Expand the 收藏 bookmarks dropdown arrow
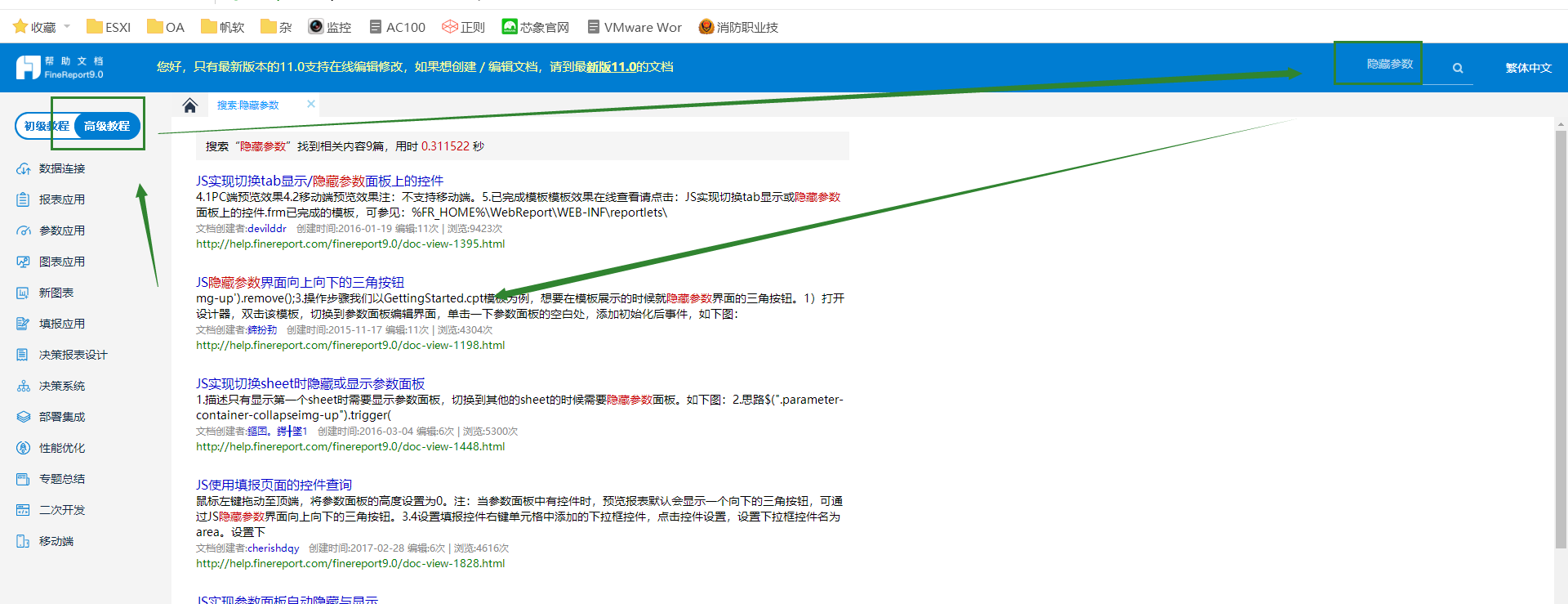The image size is (1568, 604). [x=67, y=27]
